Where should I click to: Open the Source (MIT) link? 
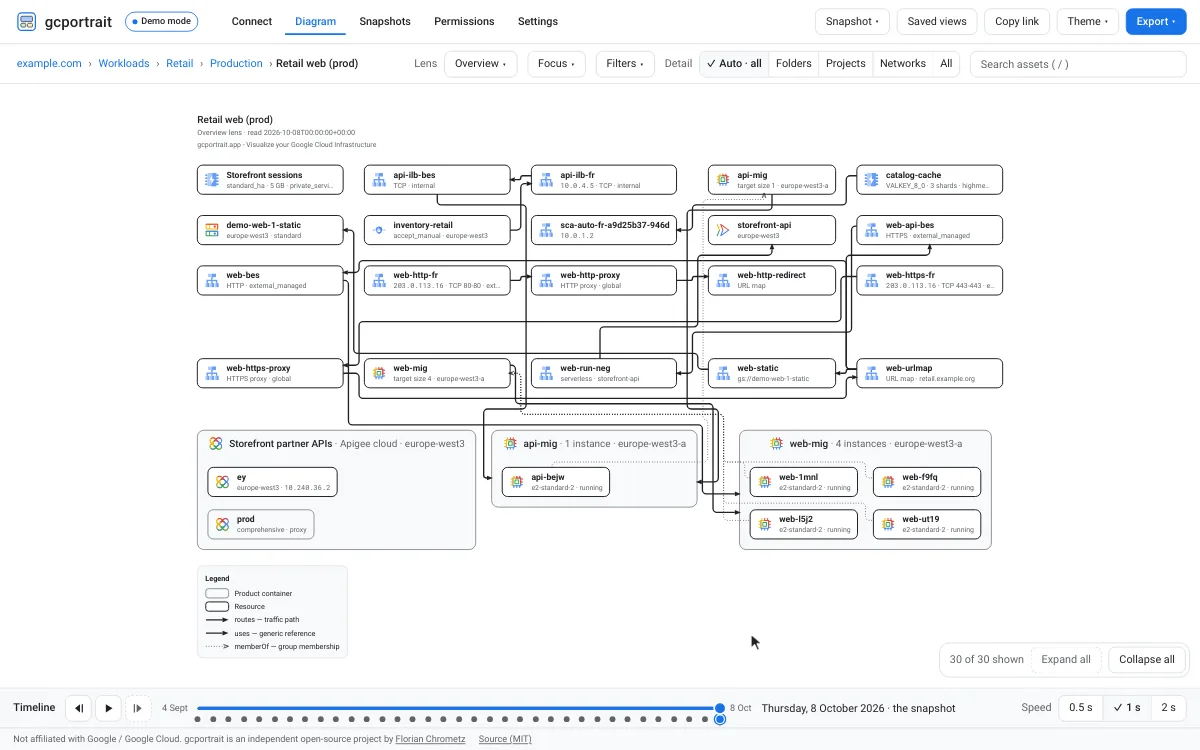505,739
